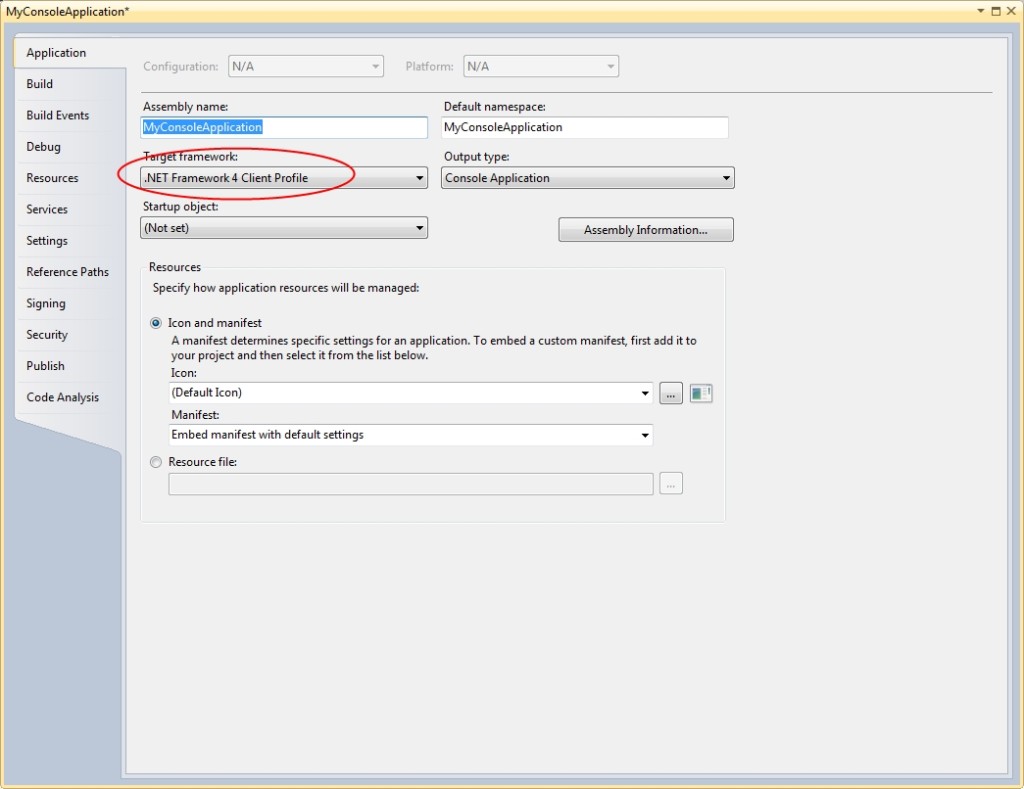
Task: Open the Output type dropdown
Action: point(722,177)
